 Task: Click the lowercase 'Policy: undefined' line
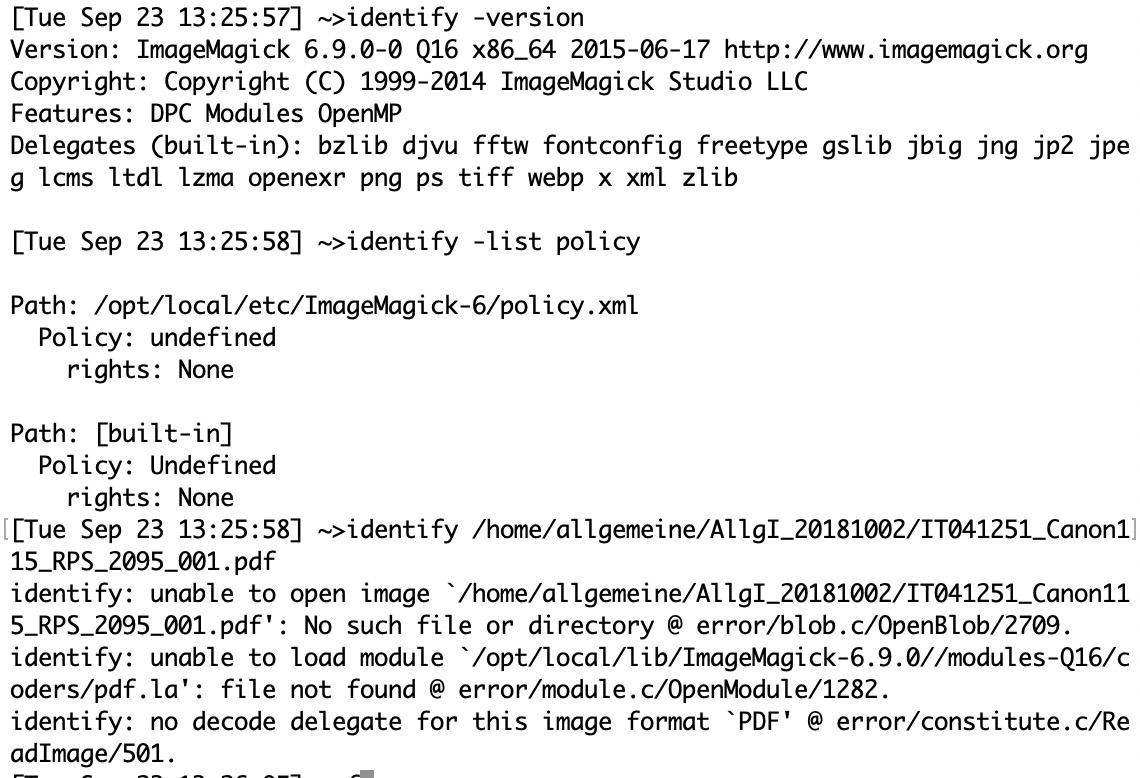pos(156,337)
